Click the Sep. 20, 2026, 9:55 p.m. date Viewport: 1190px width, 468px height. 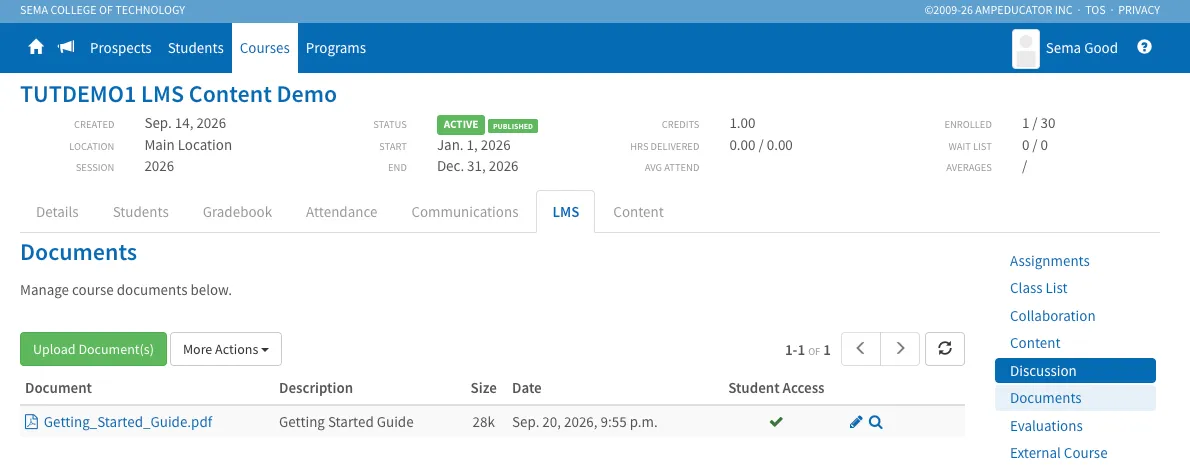pos(584,422)
